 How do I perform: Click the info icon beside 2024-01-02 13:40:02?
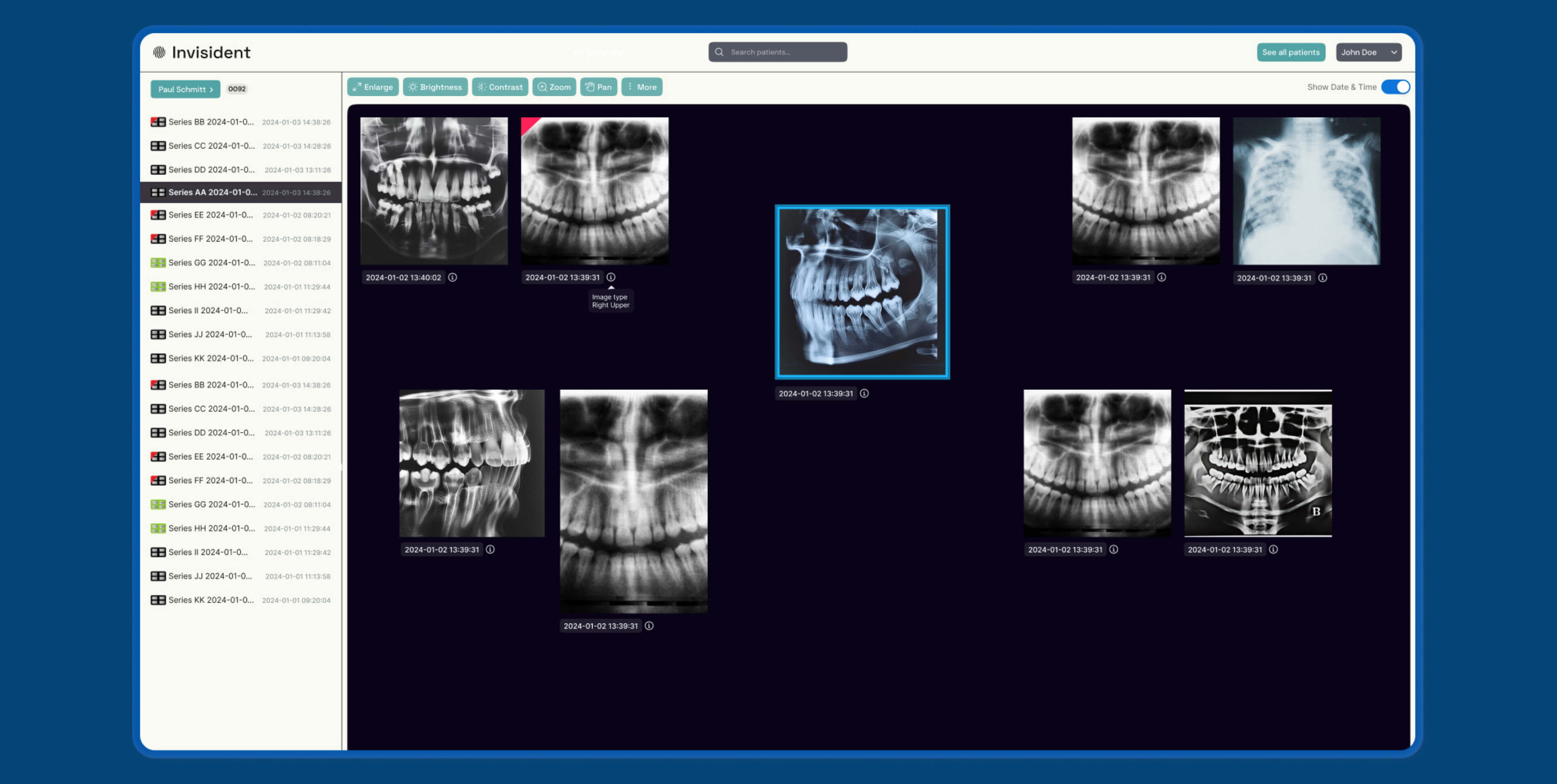[x=453, y=277]
